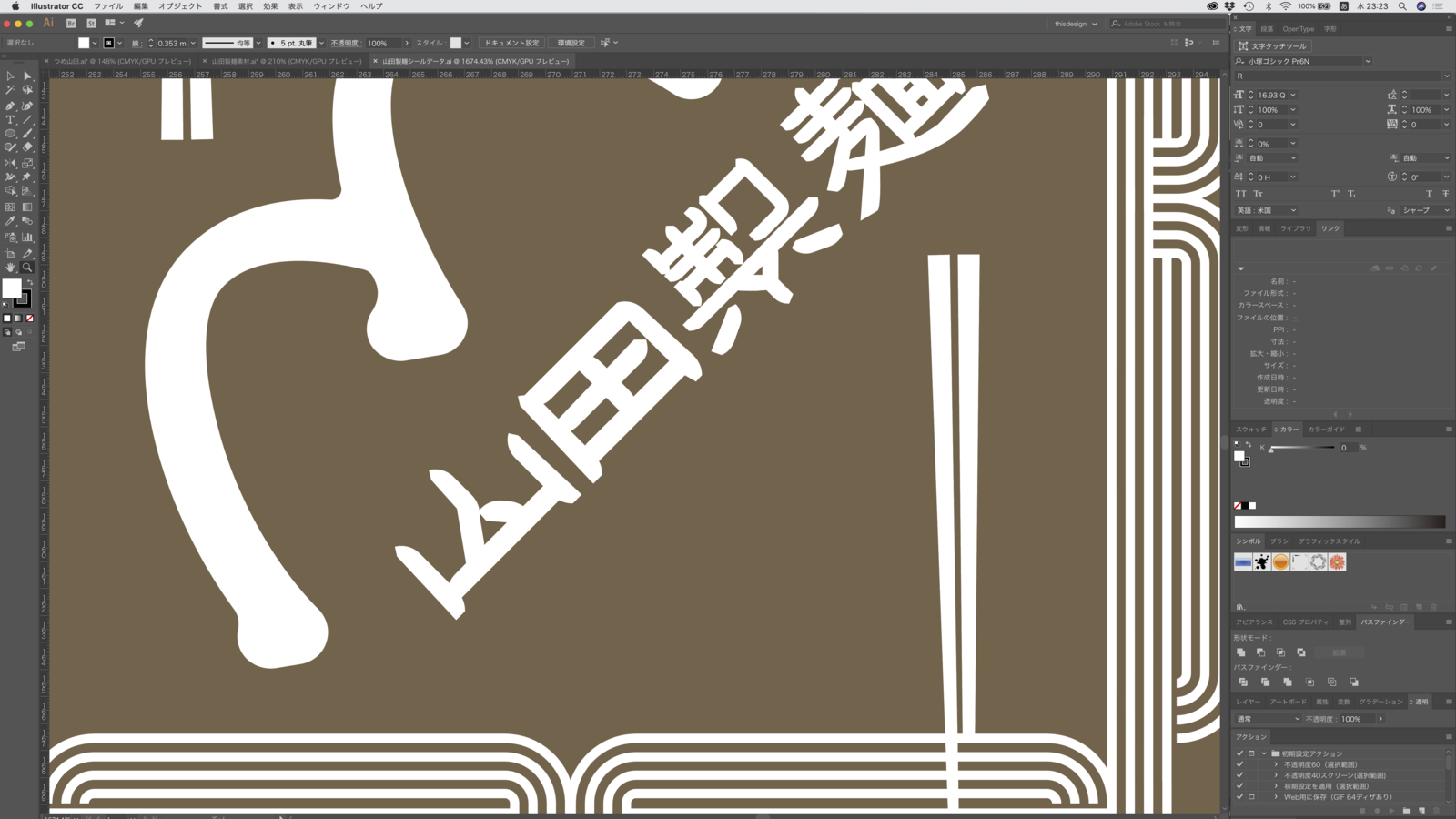Select the Type tool in toolbar
1456x819 pixels.
[10, 120]
